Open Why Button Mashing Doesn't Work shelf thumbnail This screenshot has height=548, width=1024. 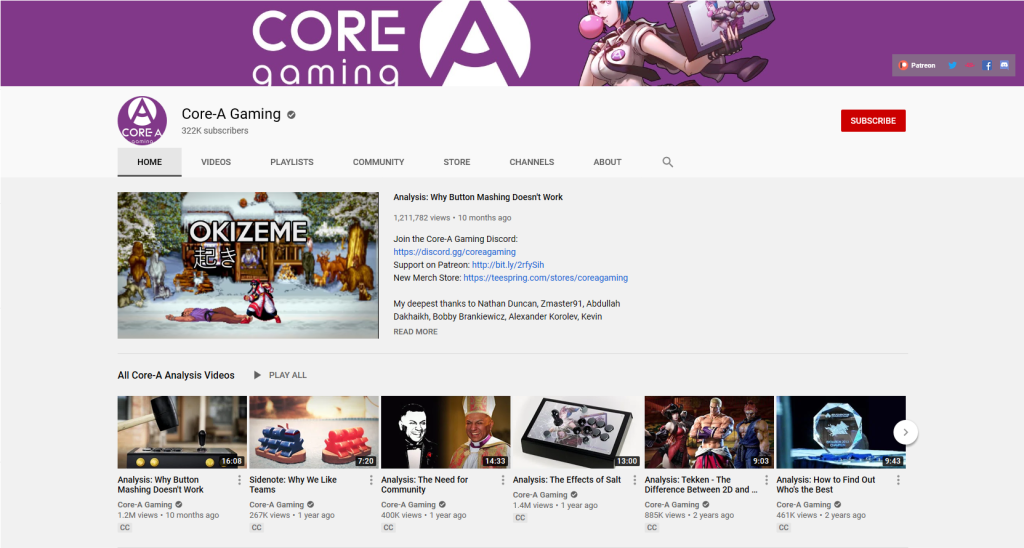pos(182,432)
